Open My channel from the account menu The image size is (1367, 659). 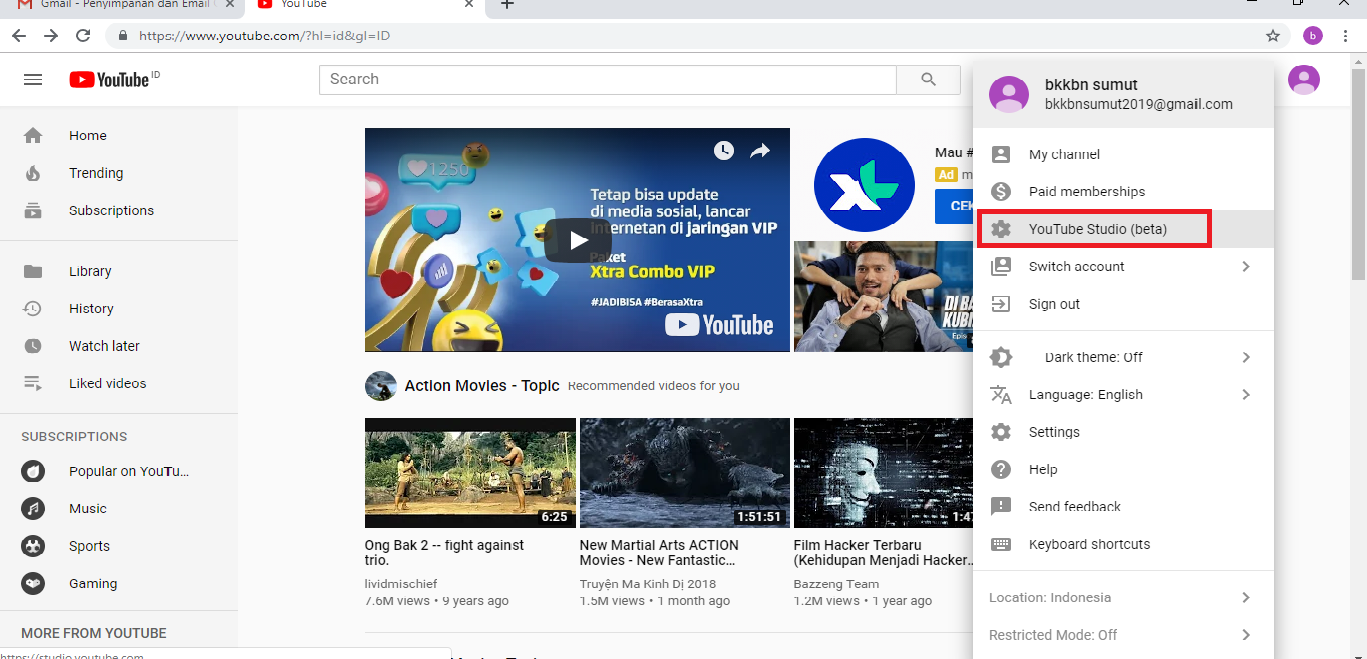(x=1064, y=153)
